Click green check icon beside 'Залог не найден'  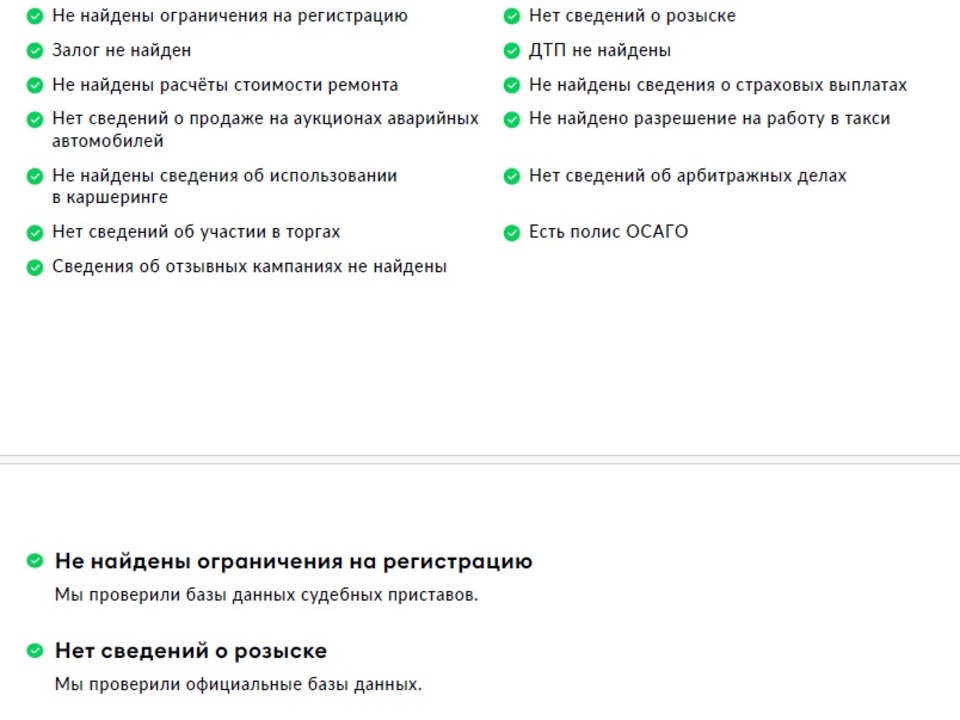coord(35,50)
